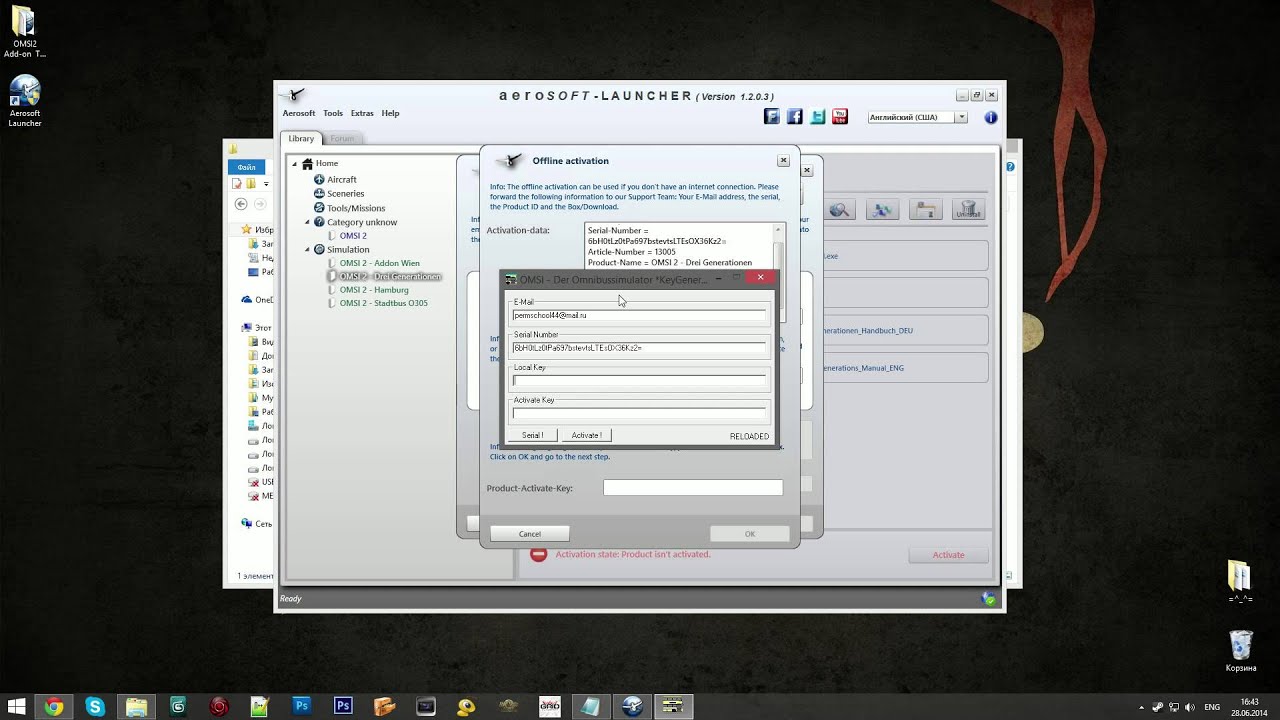Image resolution: width=1280 pixels, height=720 pixels.
Task: Select OMSI 2 - Addon Wien
Action: coord(379,263)
